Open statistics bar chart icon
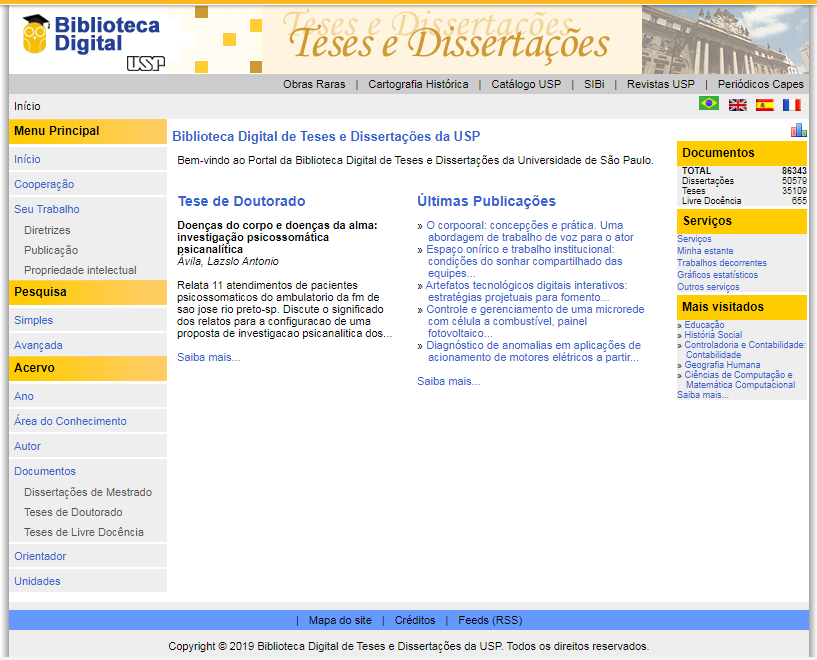 point(798,130)
